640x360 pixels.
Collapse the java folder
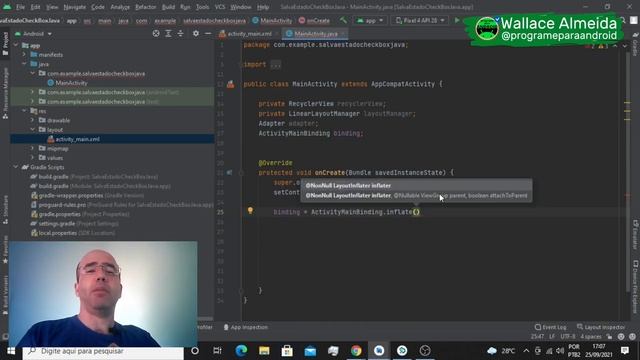24,64
